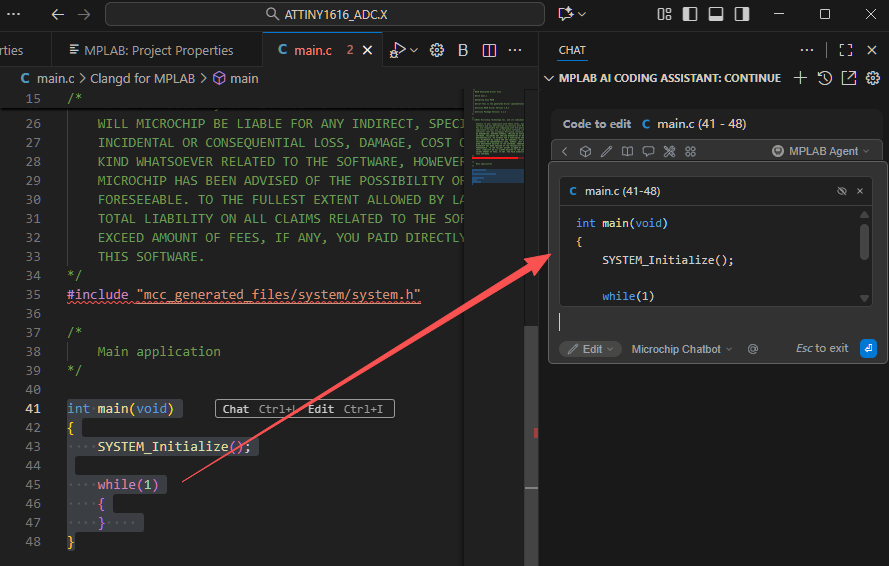Screen dimensions: 889x566
Task: Click the back chevron in chat toolbar
Action: coord(565,151)
